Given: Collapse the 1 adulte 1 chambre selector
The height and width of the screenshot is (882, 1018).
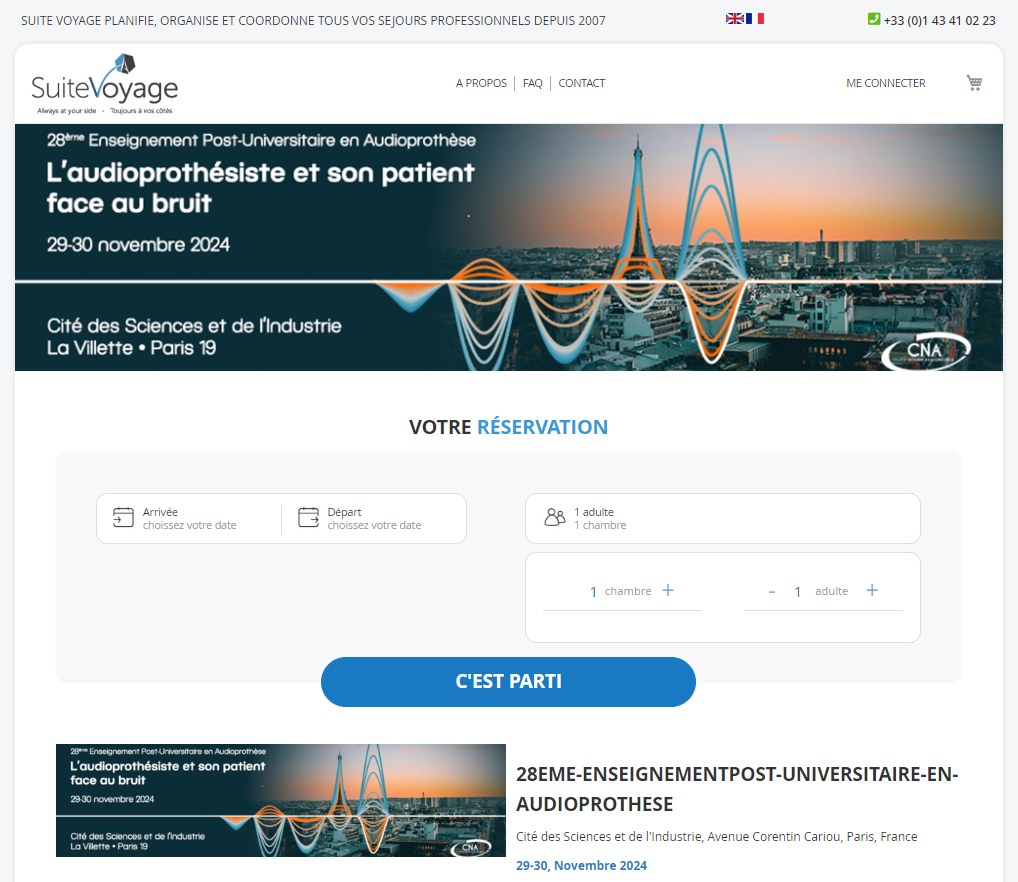Looking at the screenshot, I should [723, 519].
